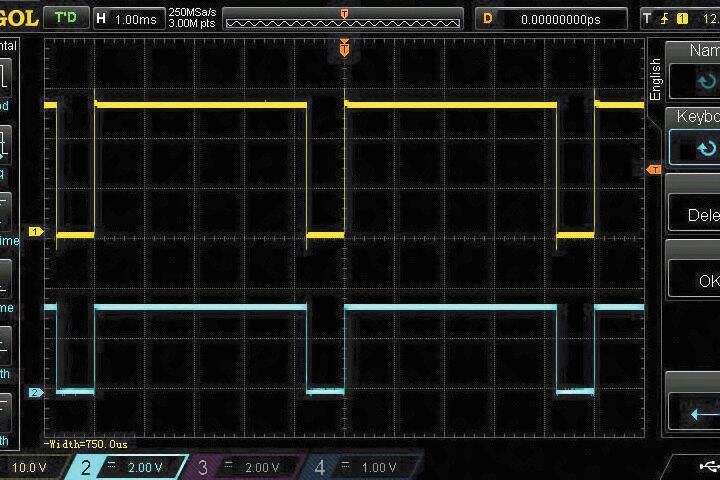Click the channel 1 ground marker
720x480 pixels.
(36, 231)
